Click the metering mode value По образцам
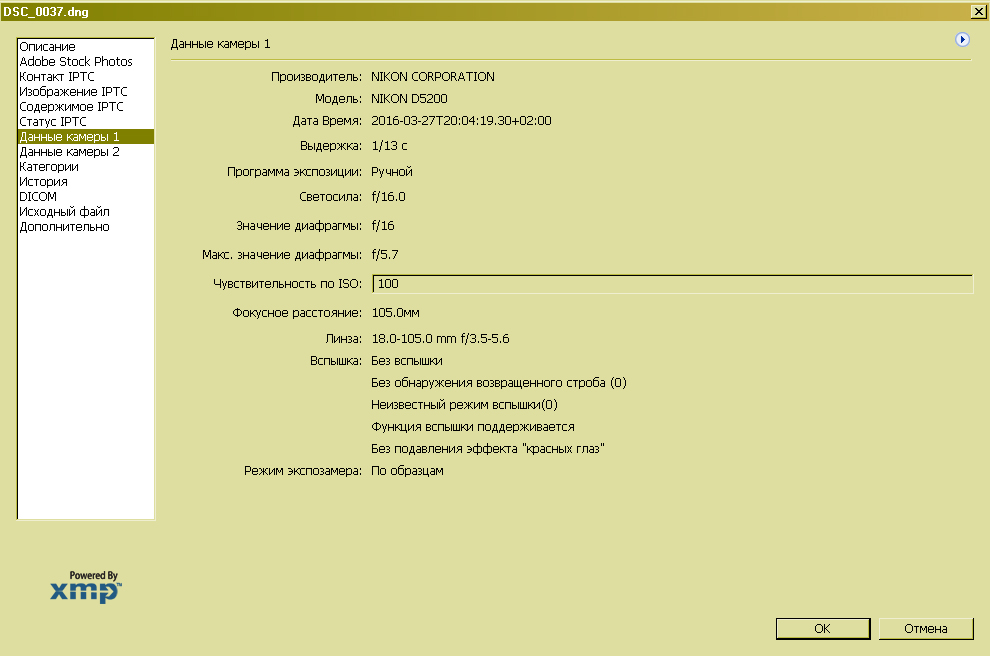Viewport: 990px width, 656px height. click(x=407, y=471)
